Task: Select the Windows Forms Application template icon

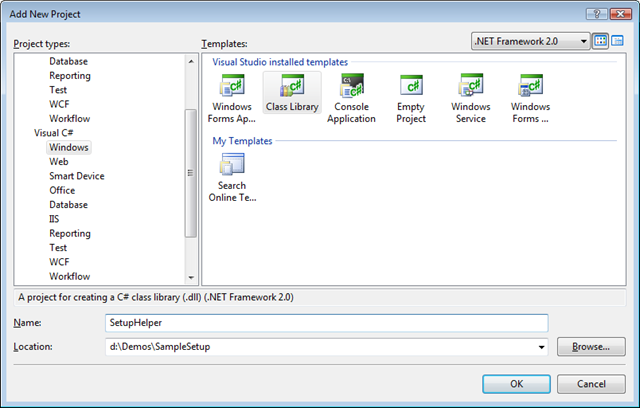Action: [x=232, y=86]
